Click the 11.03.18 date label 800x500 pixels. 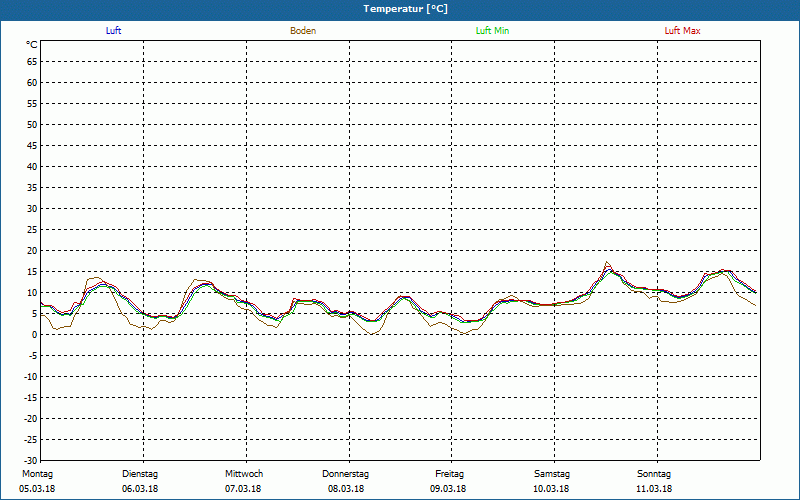[654, 489]
